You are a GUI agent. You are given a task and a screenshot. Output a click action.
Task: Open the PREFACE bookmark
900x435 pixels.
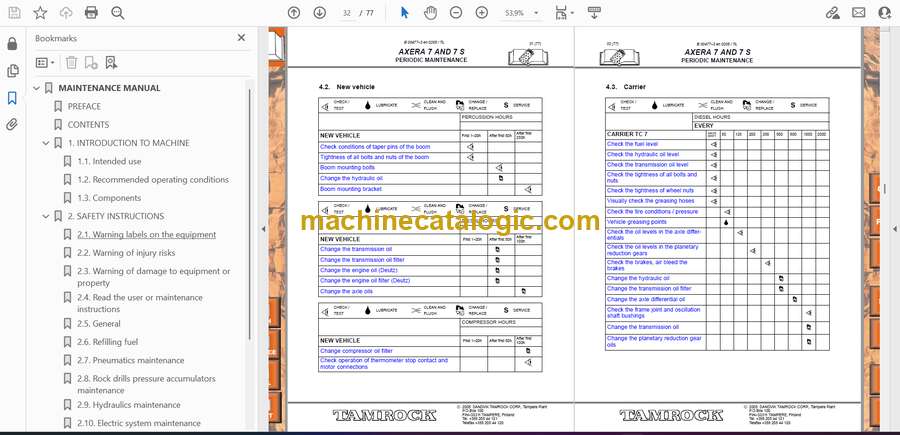pyautogui.click(x=84, y=106)
